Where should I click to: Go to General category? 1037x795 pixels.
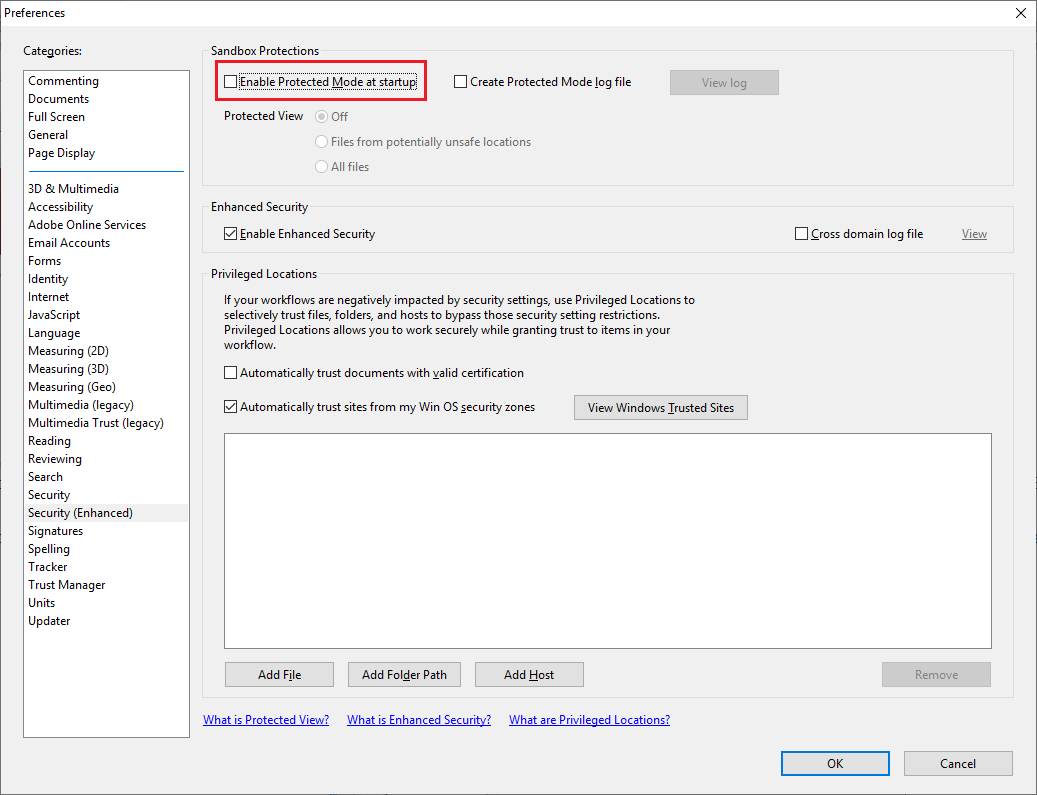106,135
